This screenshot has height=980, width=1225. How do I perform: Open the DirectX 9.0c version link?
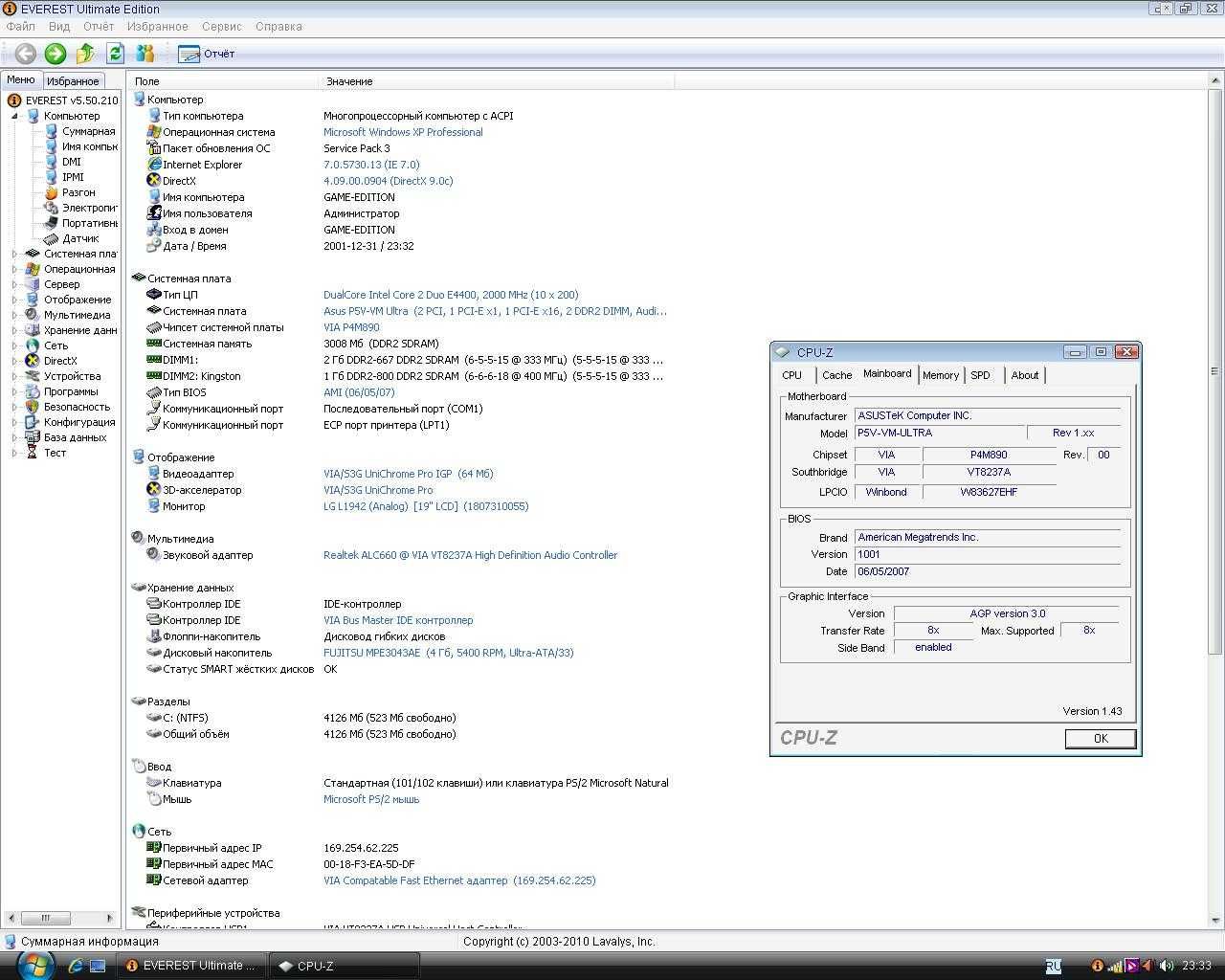(389, 181)
